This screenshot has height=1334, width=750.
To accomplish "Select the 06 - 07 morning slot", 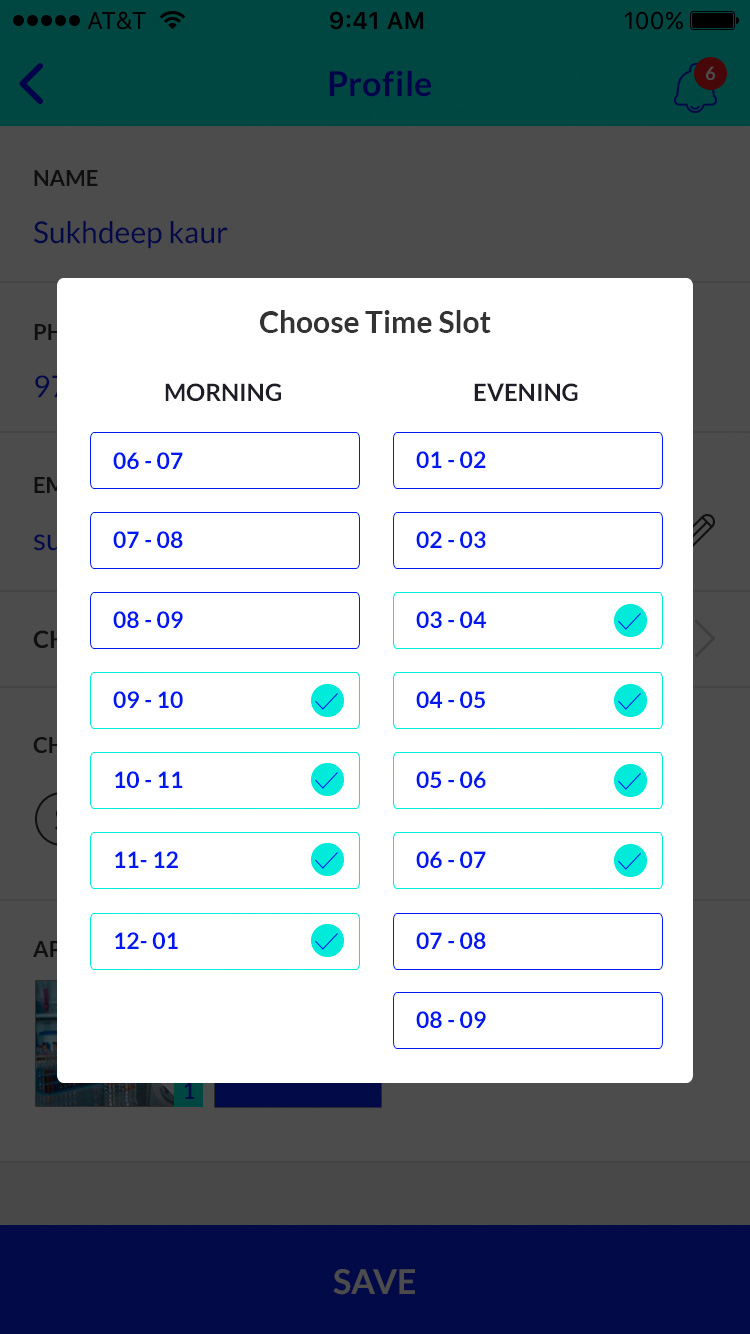I will tap(224, 461).
